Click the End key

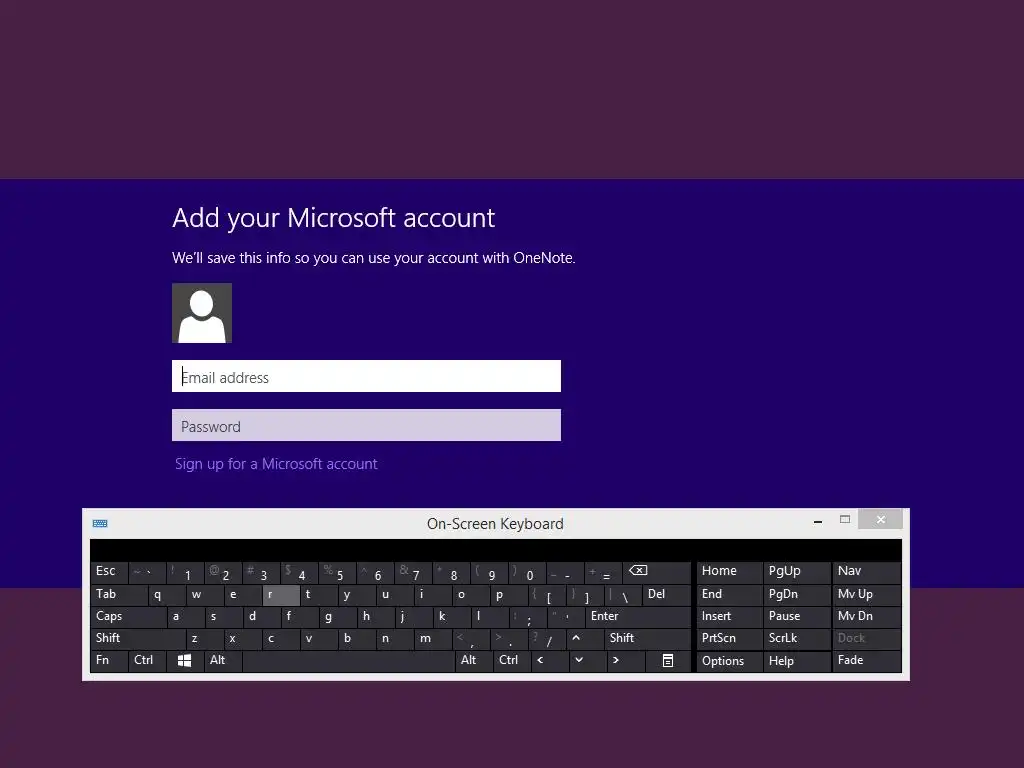729,595
